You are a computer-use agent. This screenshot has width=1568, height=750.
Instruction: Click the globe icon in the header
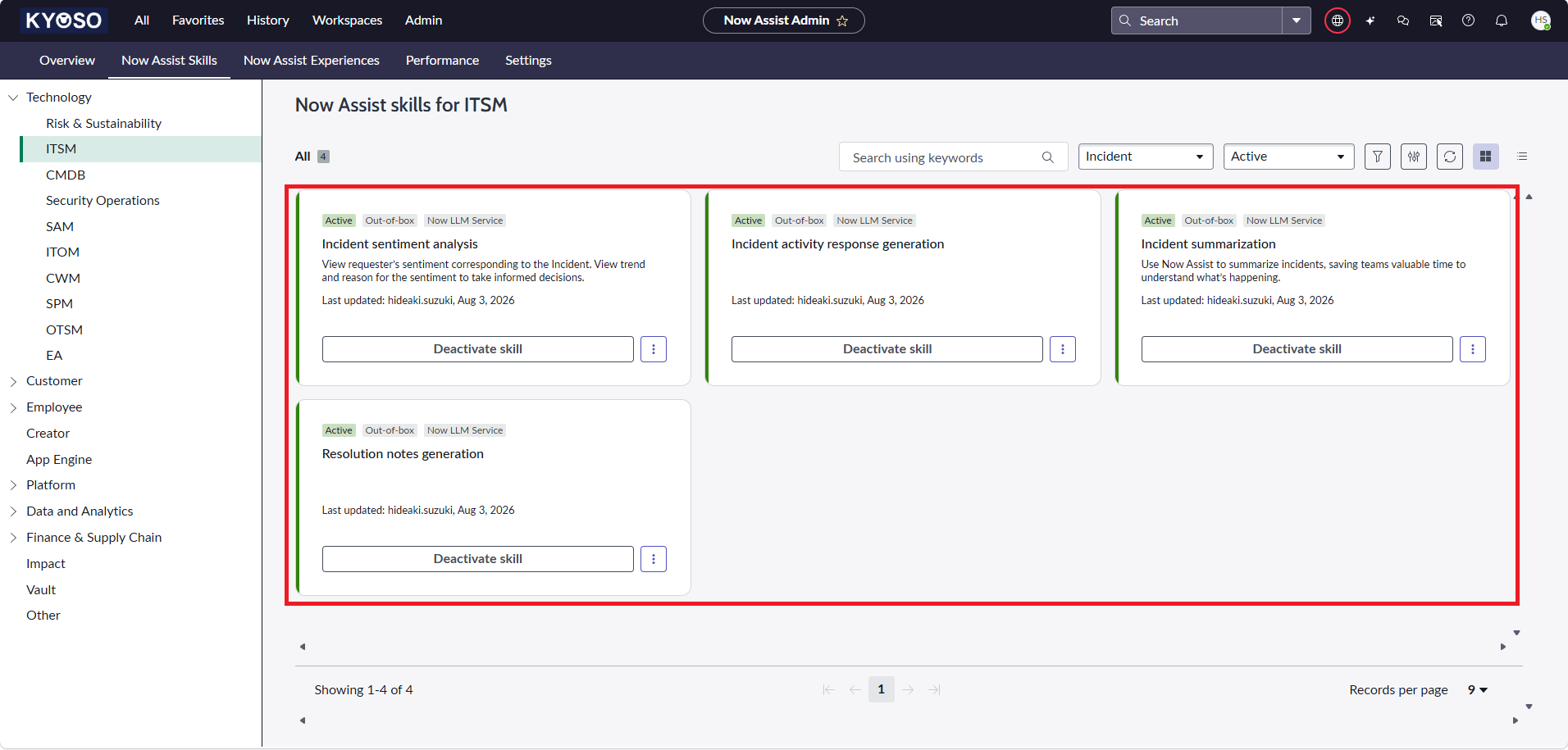[1338, 20]
